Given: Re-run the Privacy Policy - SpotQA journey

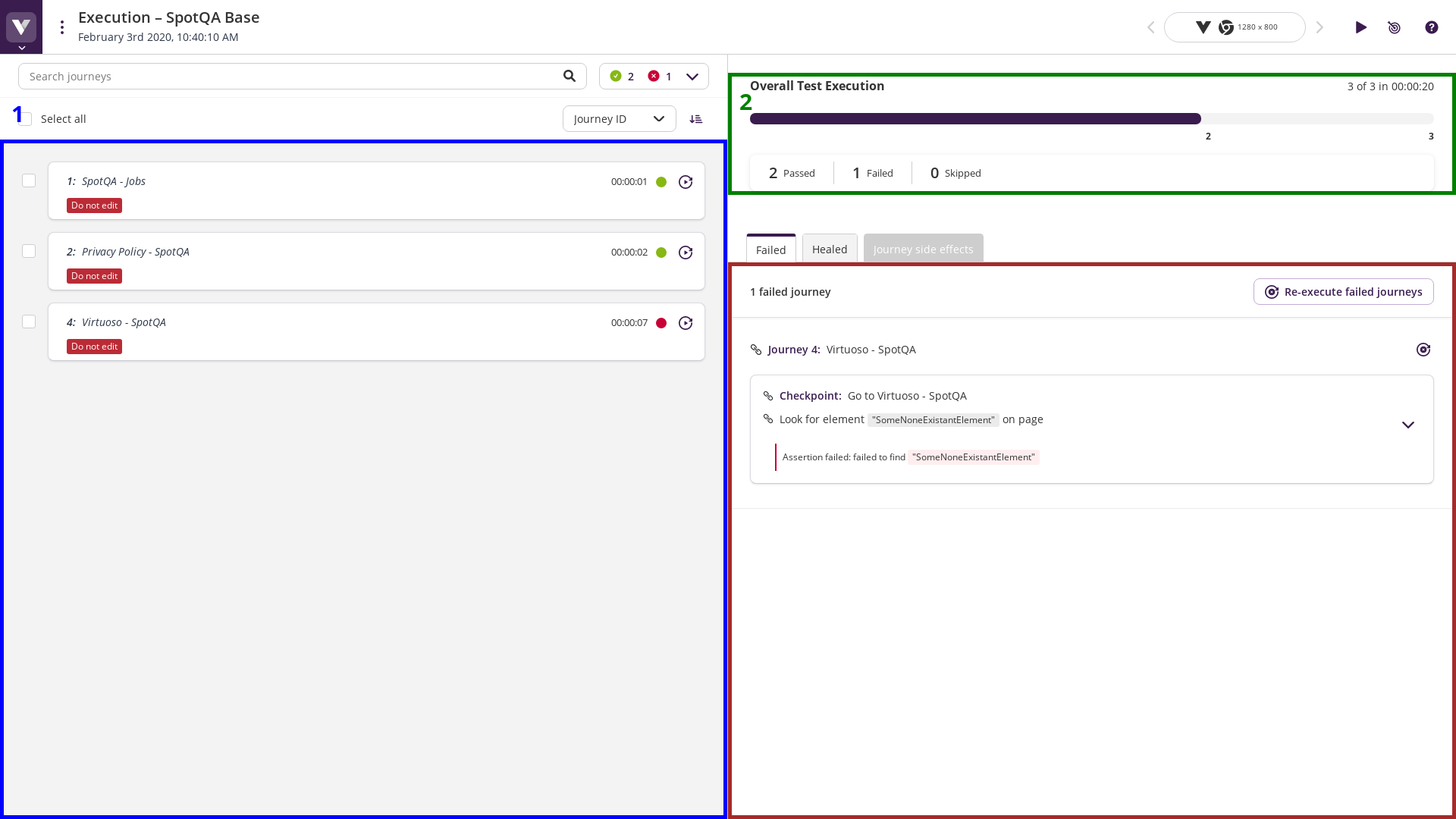Looking at the screenshot, I should [x=686, y=253].
